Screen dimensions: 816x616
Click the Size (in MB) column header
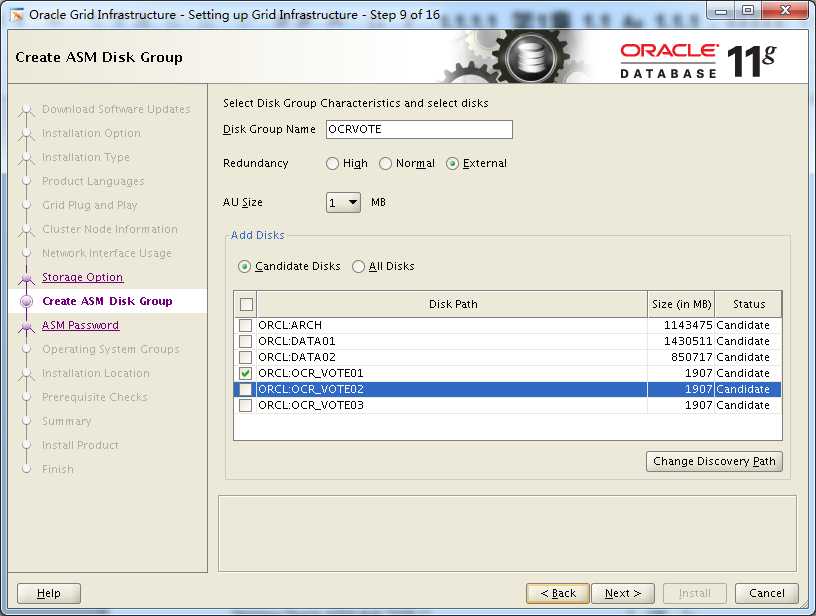[x=681, y=304]
